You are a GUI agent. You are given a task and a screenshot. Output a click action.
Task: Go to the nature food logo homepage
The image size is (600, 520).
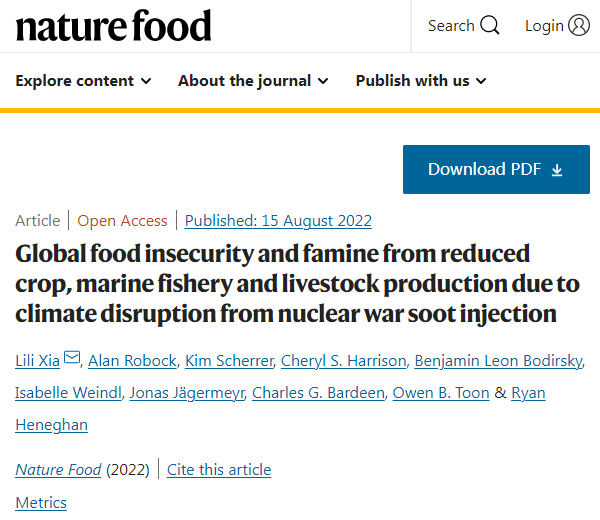(113, 26)
